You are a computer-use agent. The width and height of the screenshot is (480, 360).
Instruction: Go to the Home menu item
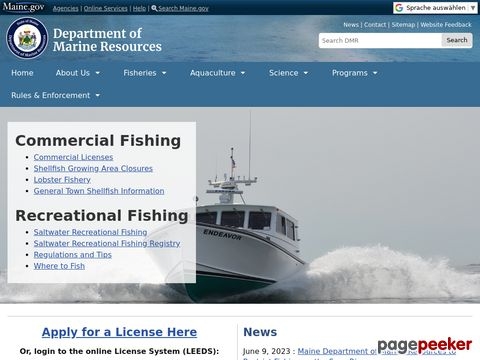click(22, 73)
